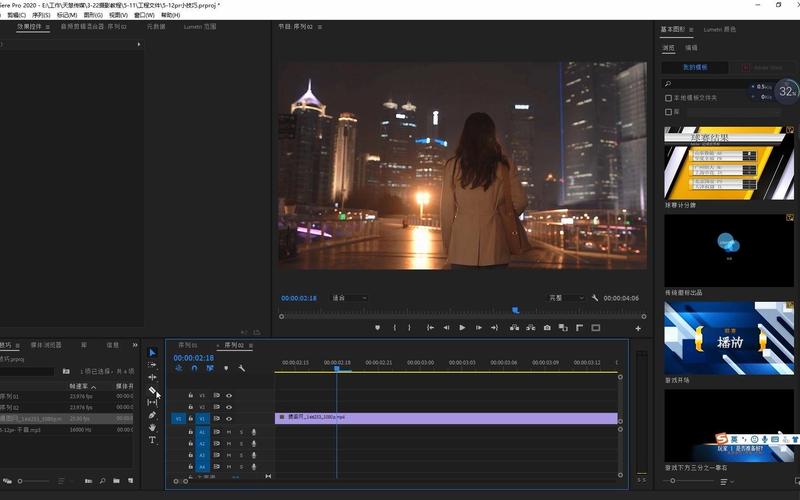Click the Program monitor add marker button
This screenshot has height=500, width=800.
[x=378, y=328]
